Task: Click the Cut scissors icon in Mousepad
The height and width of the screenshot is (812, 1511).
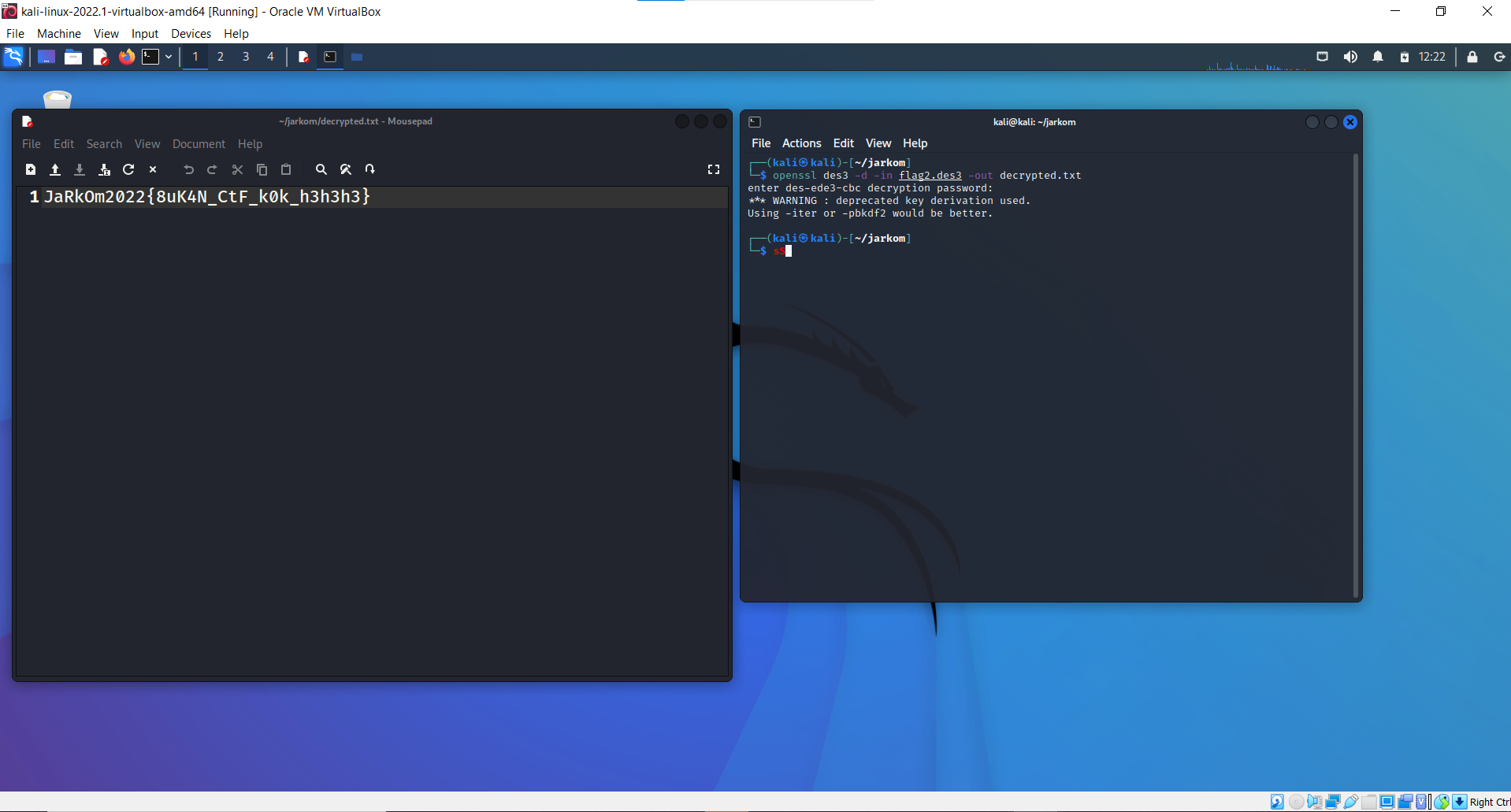Action: (x=237, y=169)
